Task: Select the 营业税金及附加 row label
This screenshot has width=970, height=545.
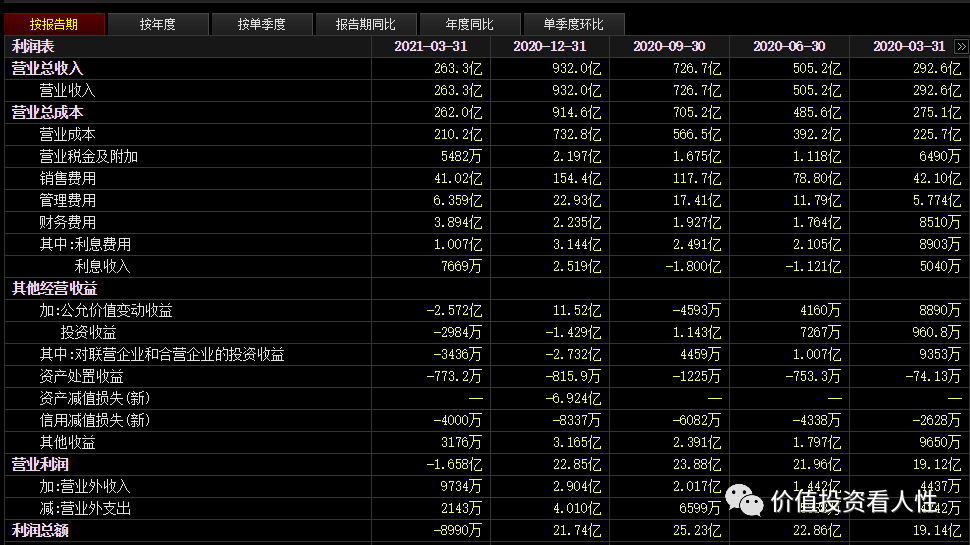Action: coord(88,157)
